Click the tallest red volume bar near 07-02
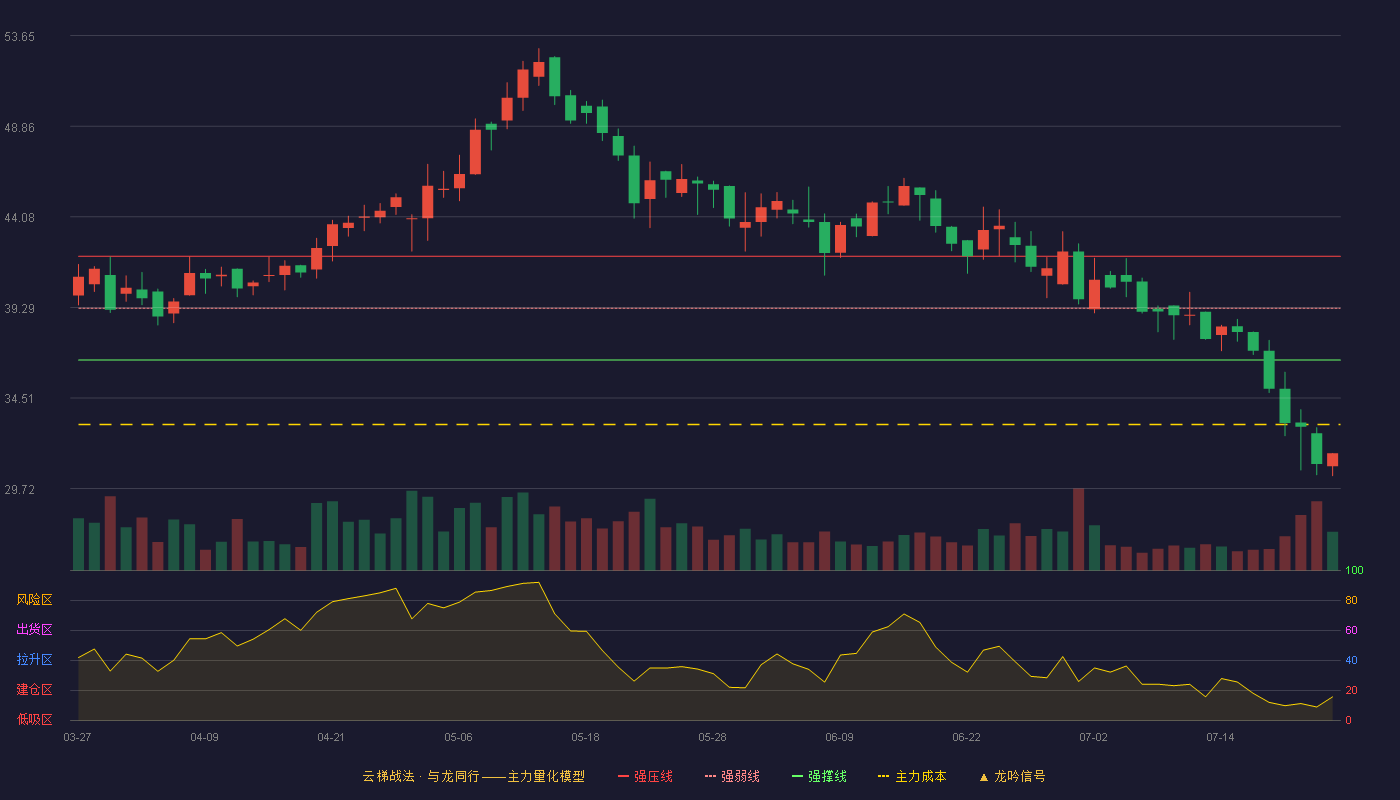 [1078, 529]
